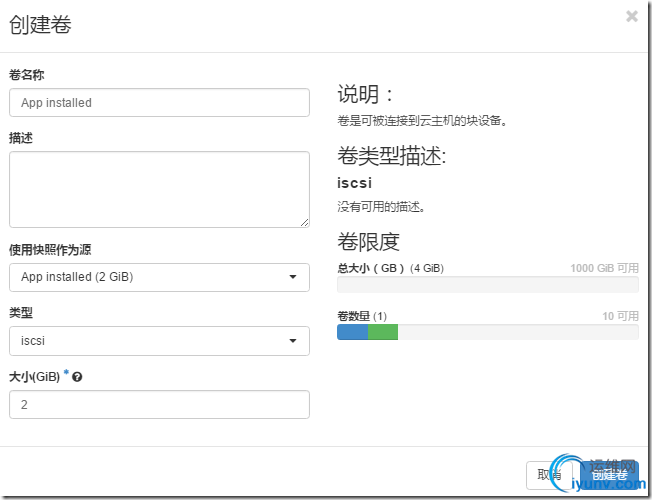Click the 1000 GiB 可用 quota text

(604, 268)
